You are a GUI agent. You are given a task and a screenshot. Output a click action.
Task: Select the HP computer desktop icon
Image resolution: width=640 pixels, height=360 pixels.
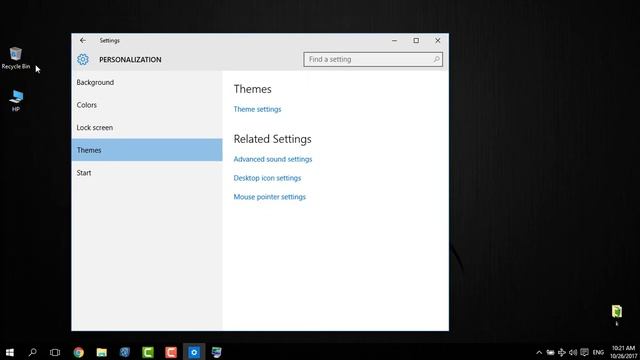16,100
